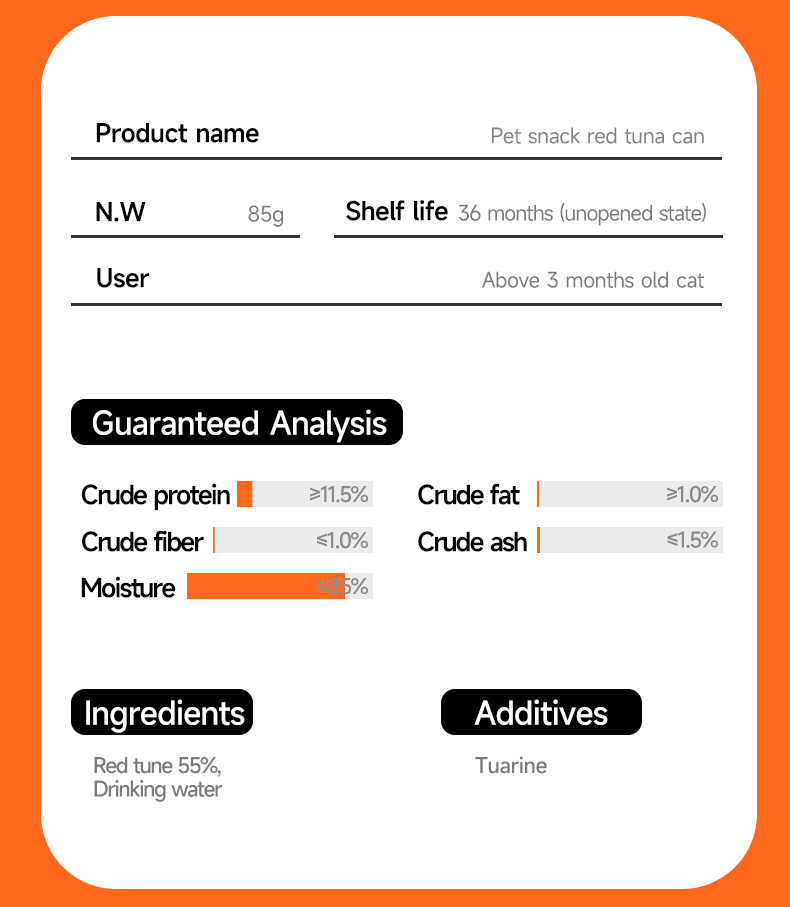Screen dimensions: 790x907
Task: Click the N.W label
Action: (x=120, y=212)
